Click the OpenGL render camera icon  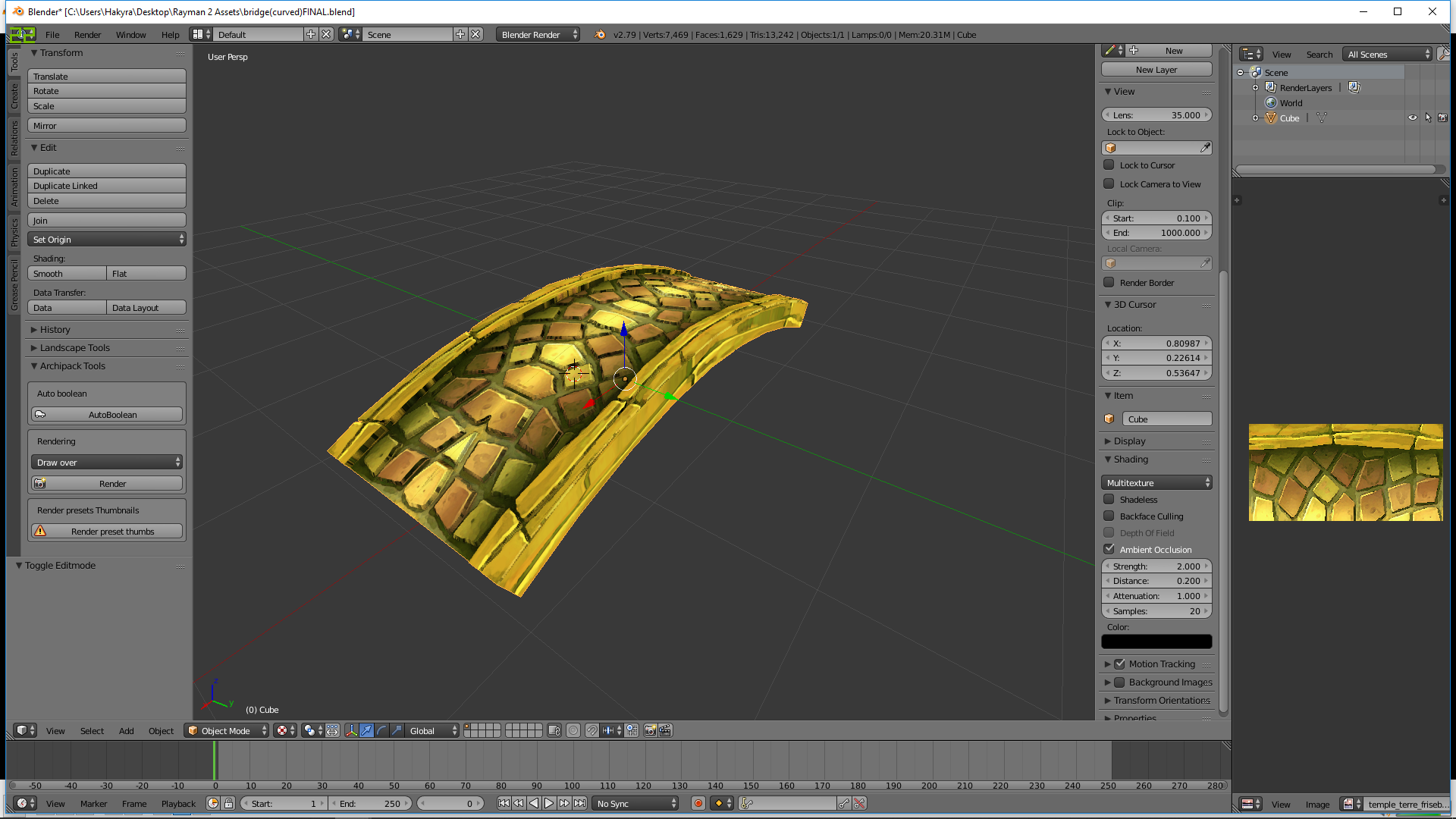click(650, 730)
